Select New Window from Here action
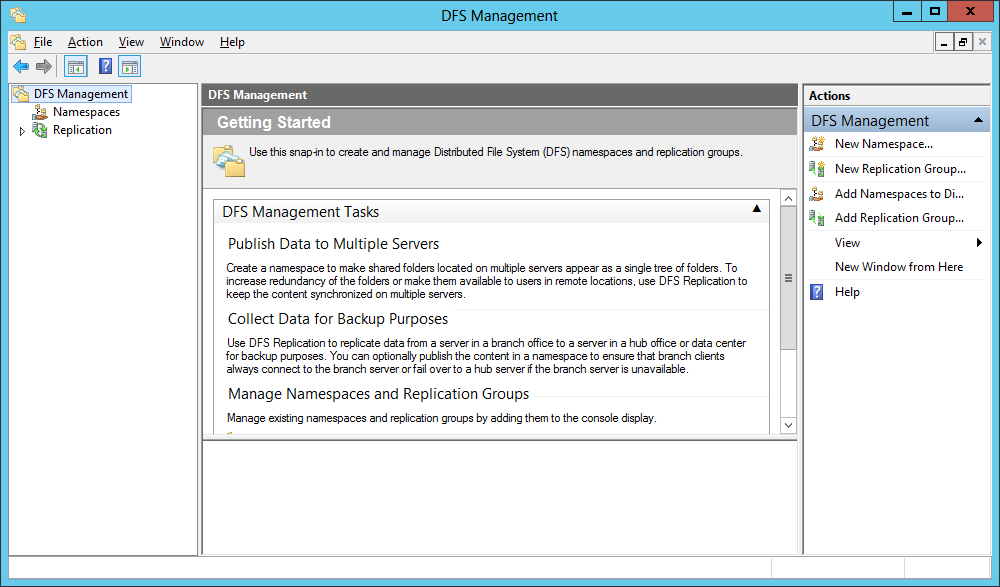The image size is (1000, 587). click(x=899, y=267)
